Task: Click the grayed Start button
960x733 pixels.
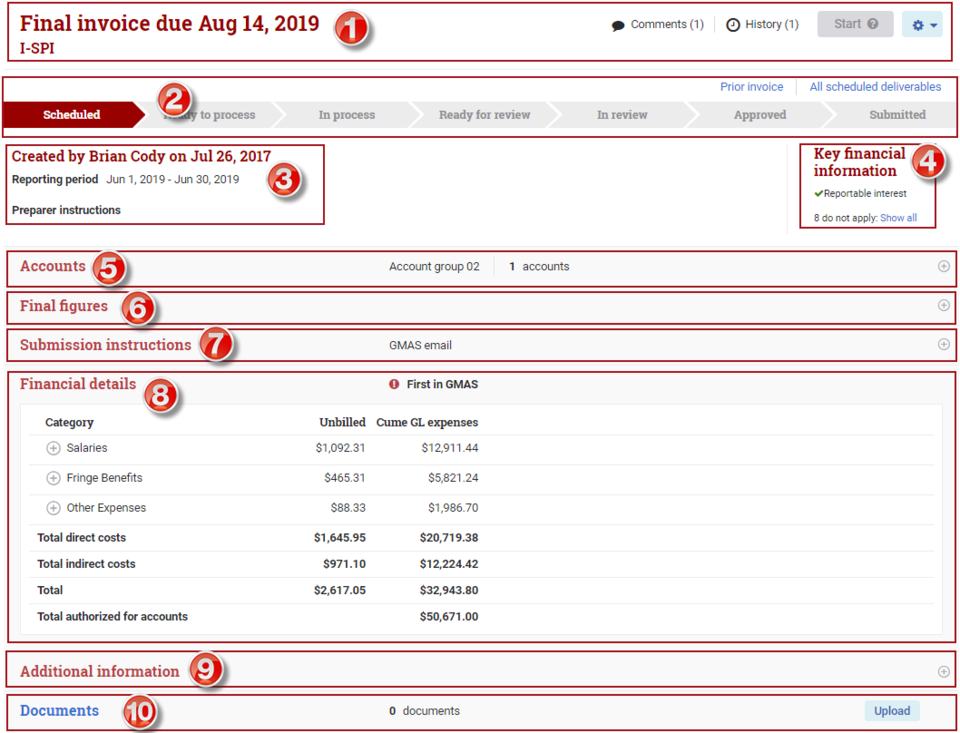Action: (855, 24)
